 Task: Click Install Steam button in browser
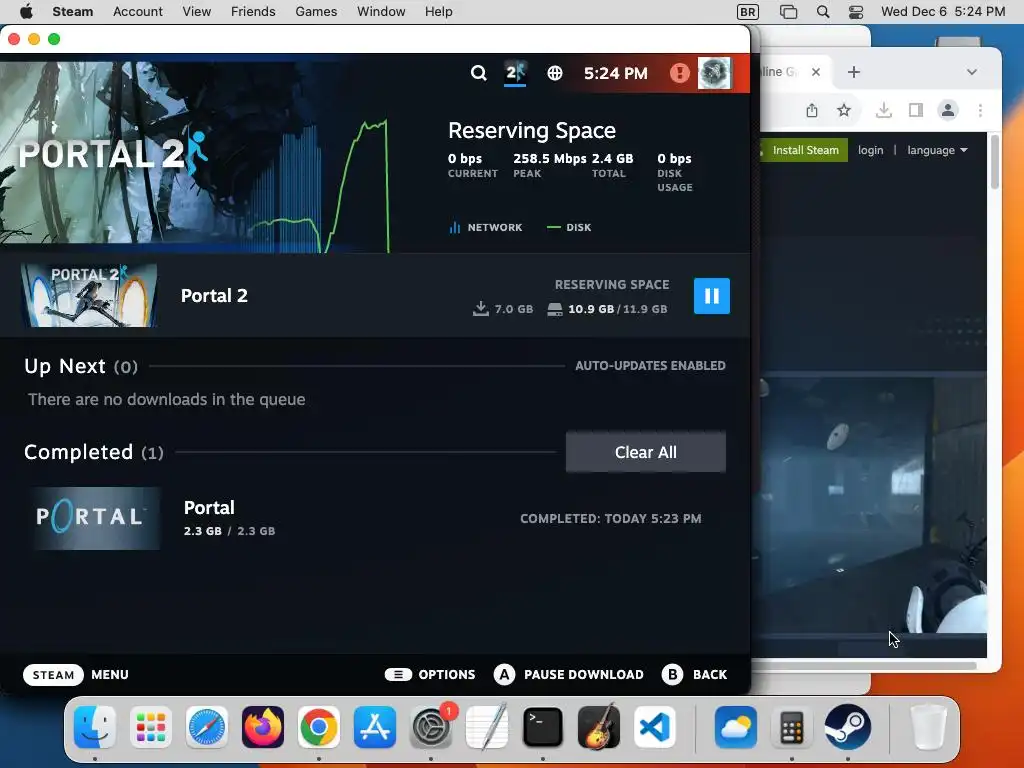(x=804, y=150)
